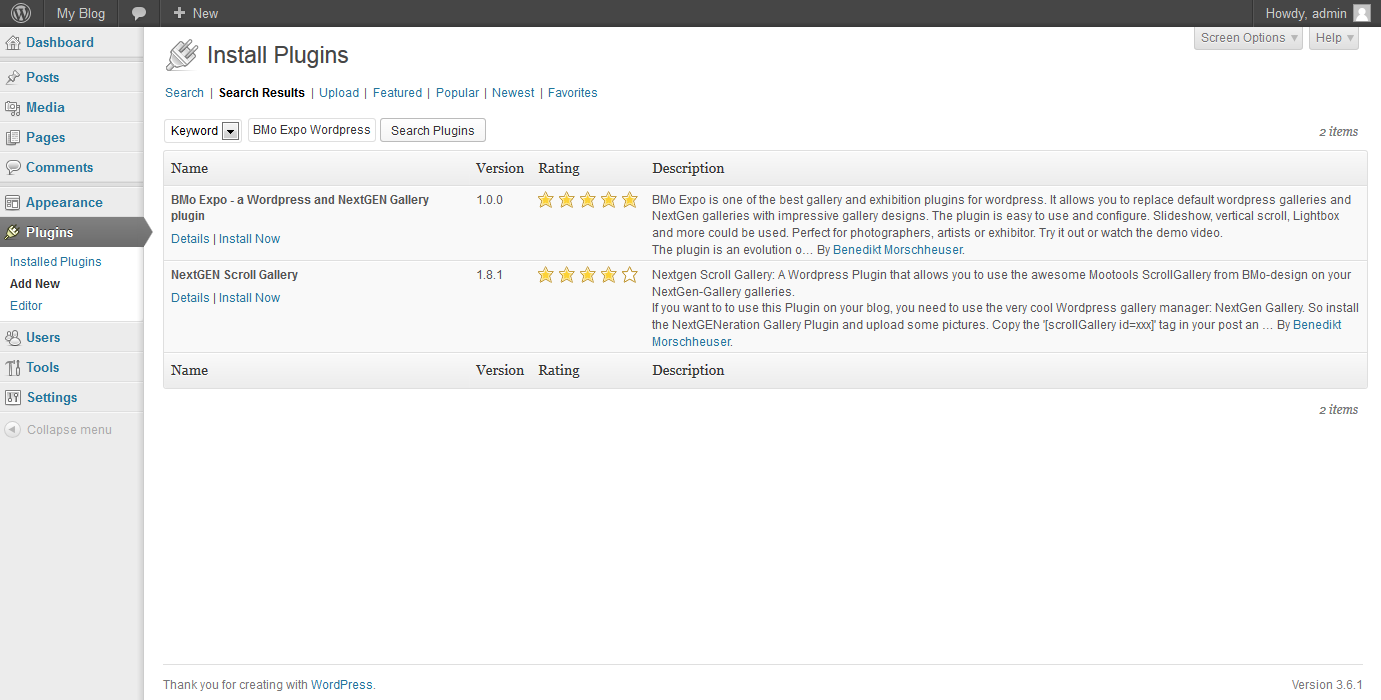Image resolution: width=1381 pixels, height=700 pixels.
Task: Click the Posts pushpin icon
Action: point(13,78)
